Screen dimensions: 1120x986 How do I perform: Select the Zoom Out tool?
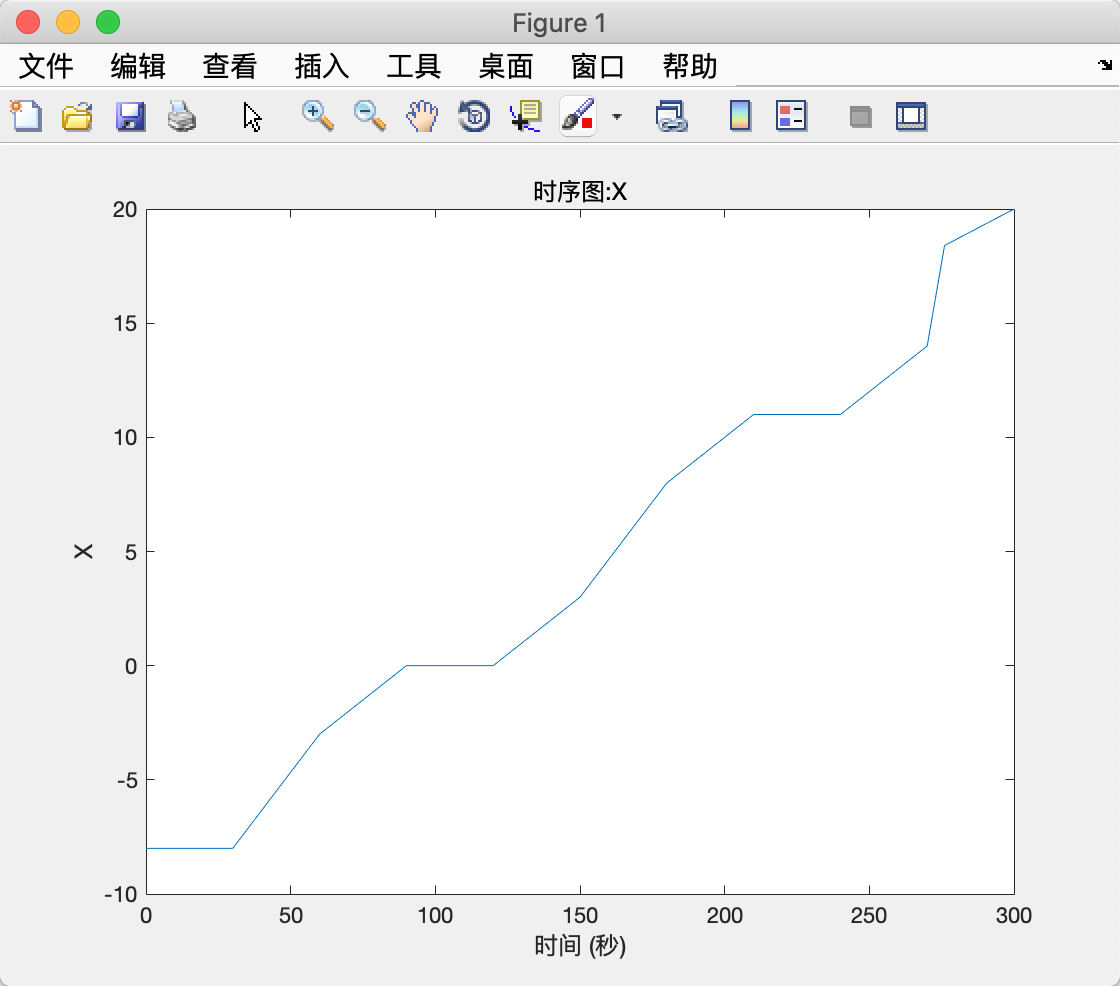(369, 116)
